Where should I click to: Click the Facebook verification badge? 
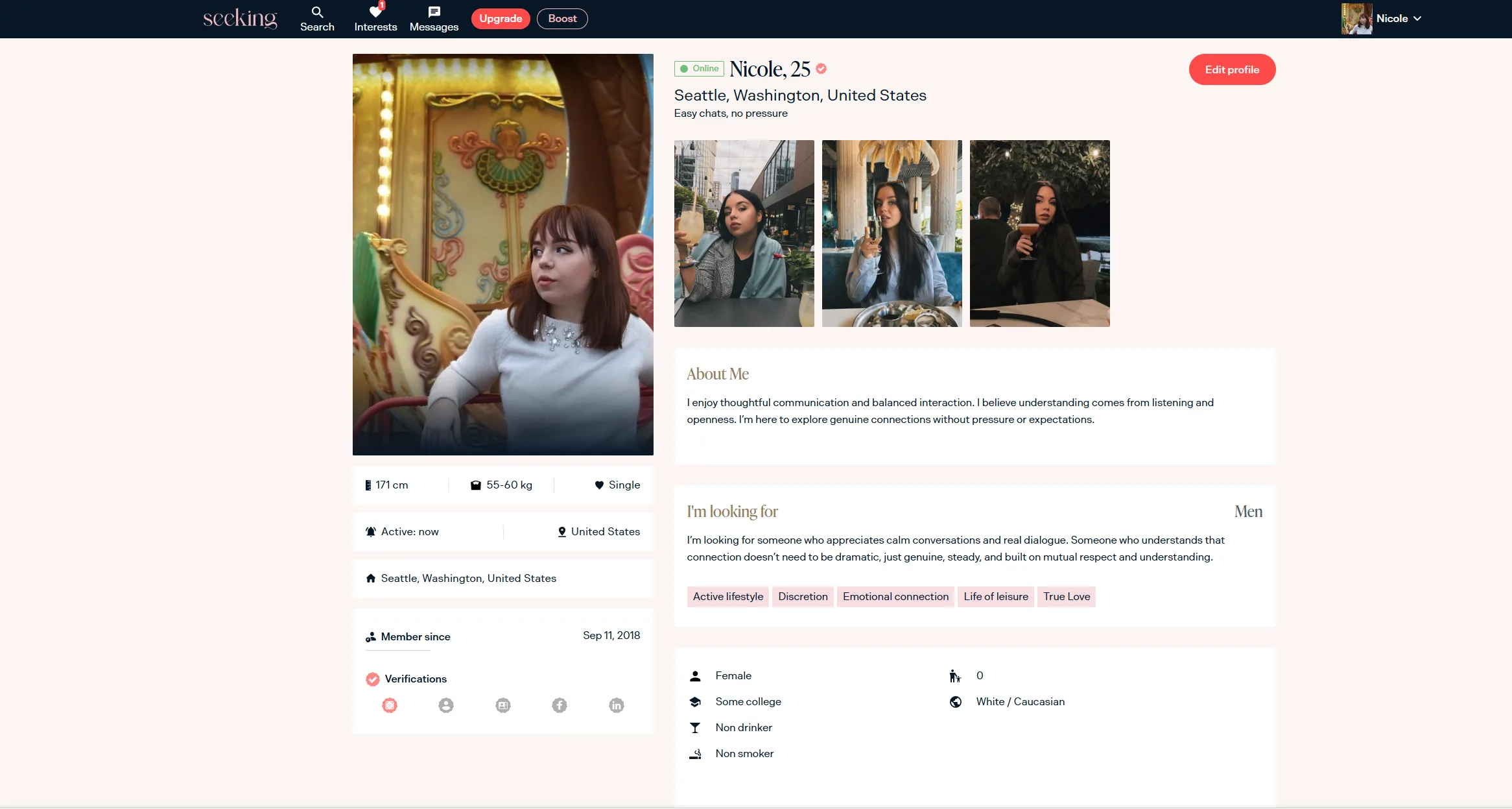[x=560, y=705]
